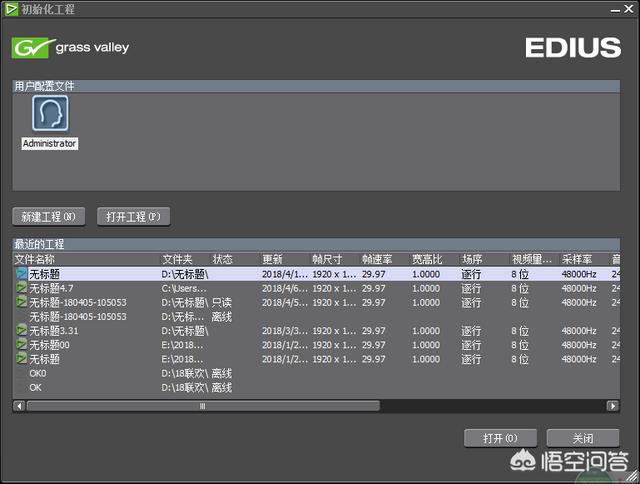Screen dimensions: 640x484
Task: Select the OK offline project row
Action: 316,387
